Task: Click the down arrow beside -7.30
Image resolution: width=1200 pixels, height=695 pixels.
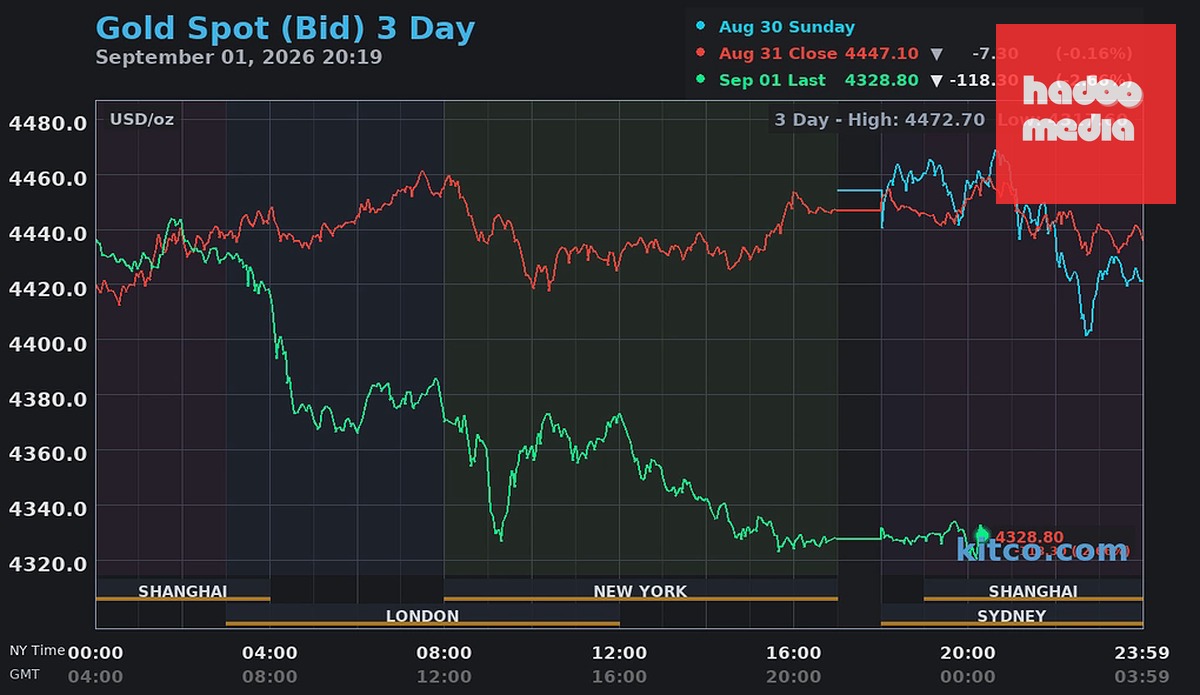Action: point(937,54)
